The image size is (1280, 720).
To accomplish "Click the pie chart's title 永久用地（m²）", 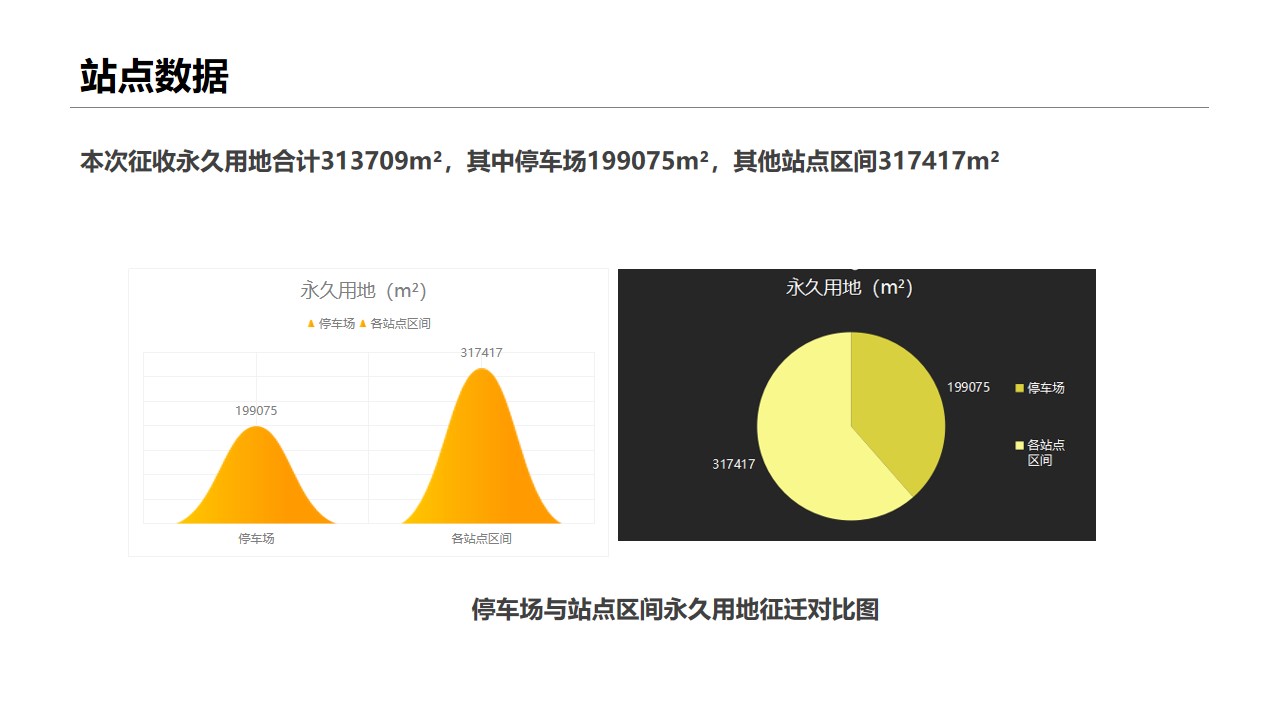I will coord(850,288).
